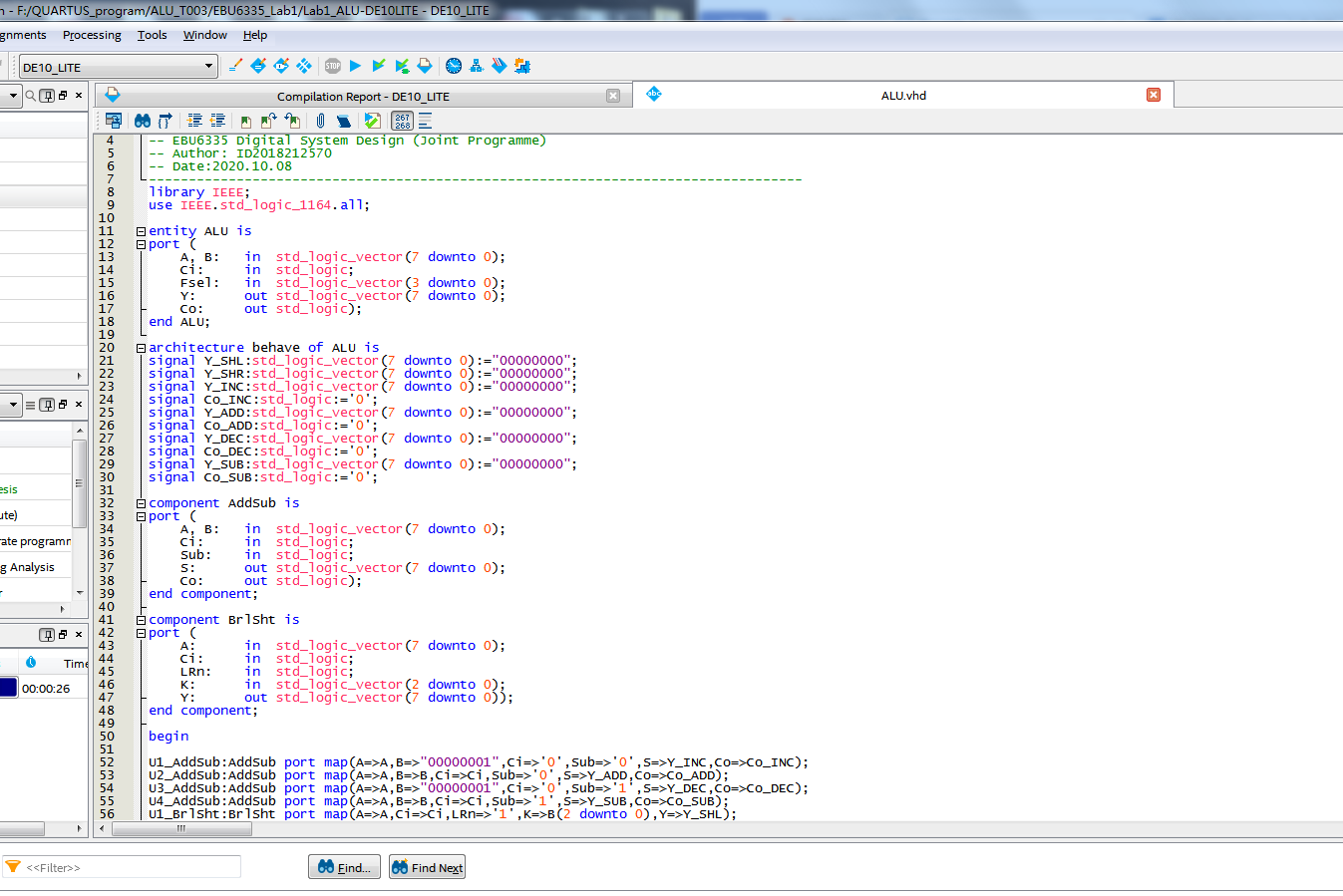
Task: Toggle pin on Tasks panel
Action: click(47, 405)
